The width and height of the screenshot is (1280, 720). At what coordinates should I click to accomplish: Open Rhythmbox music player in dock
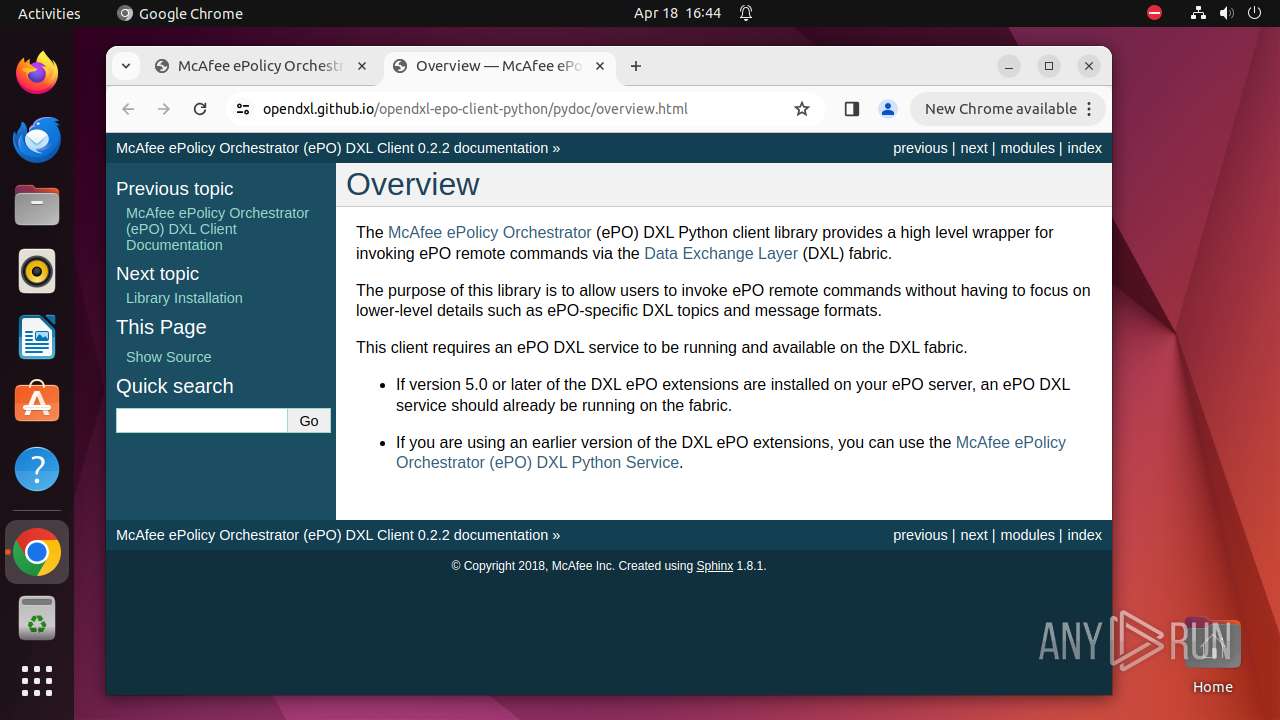tap(37, 271)
